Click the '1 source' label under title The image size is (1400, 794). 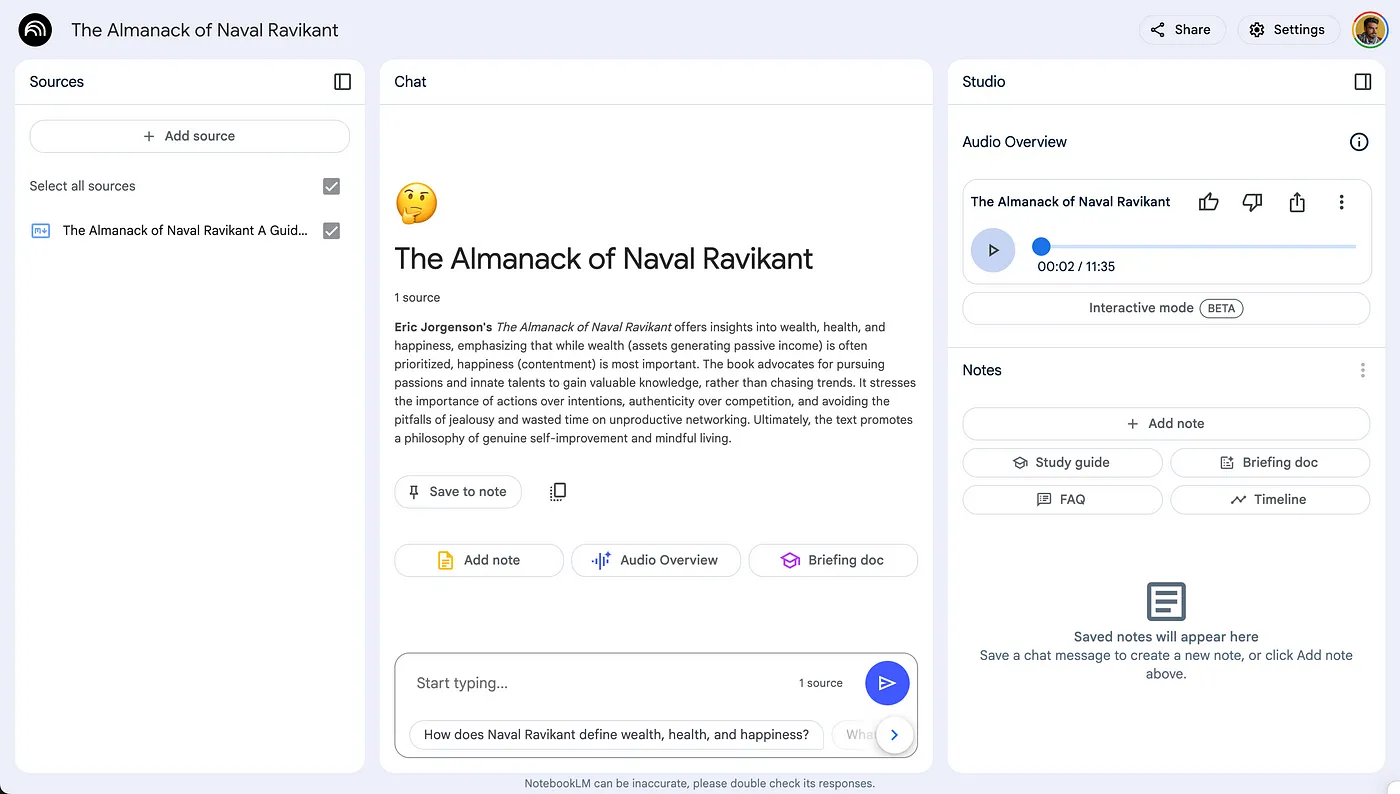pos(417,298)
